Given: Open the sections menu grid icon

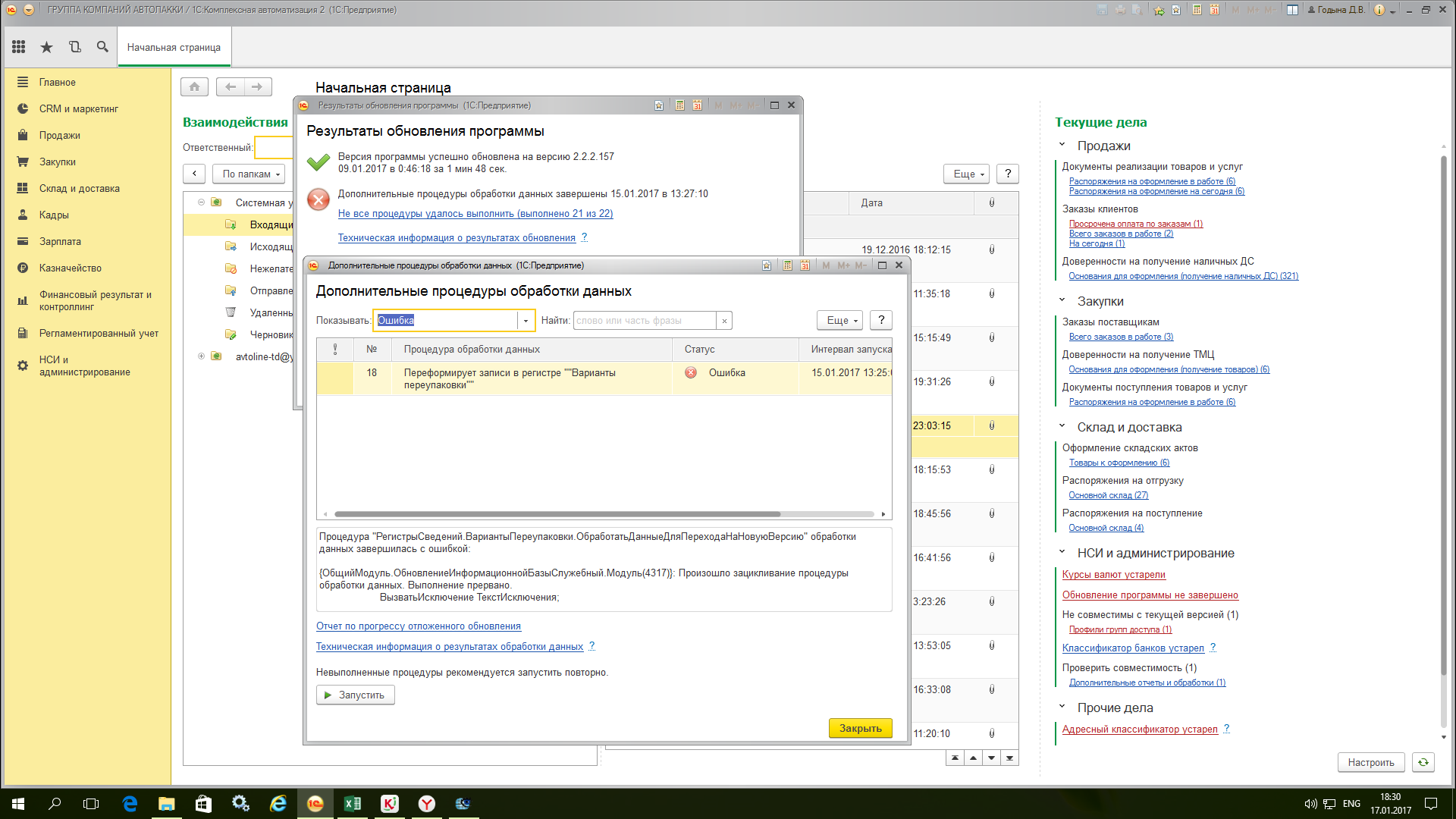Looking at the screenshot, I should (x=19, y=47).
